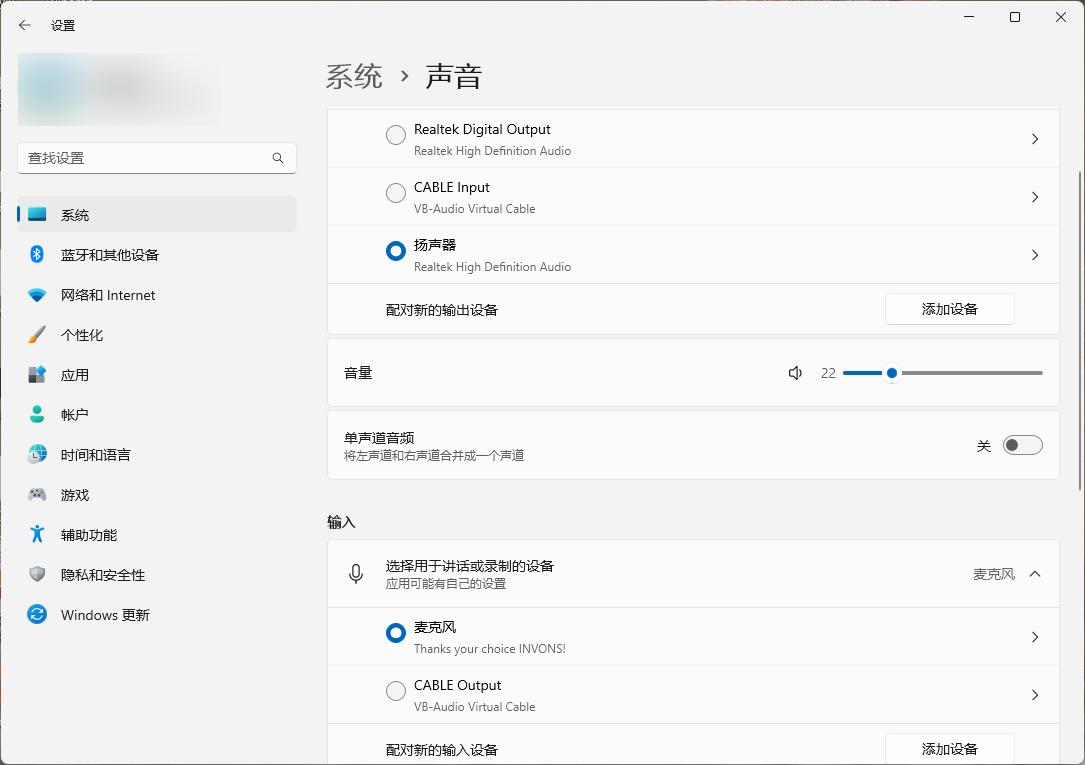The image size is (1085, 765).
Task: Collapse the 麦克风 input device section
Action: [x=1033, y=573]
